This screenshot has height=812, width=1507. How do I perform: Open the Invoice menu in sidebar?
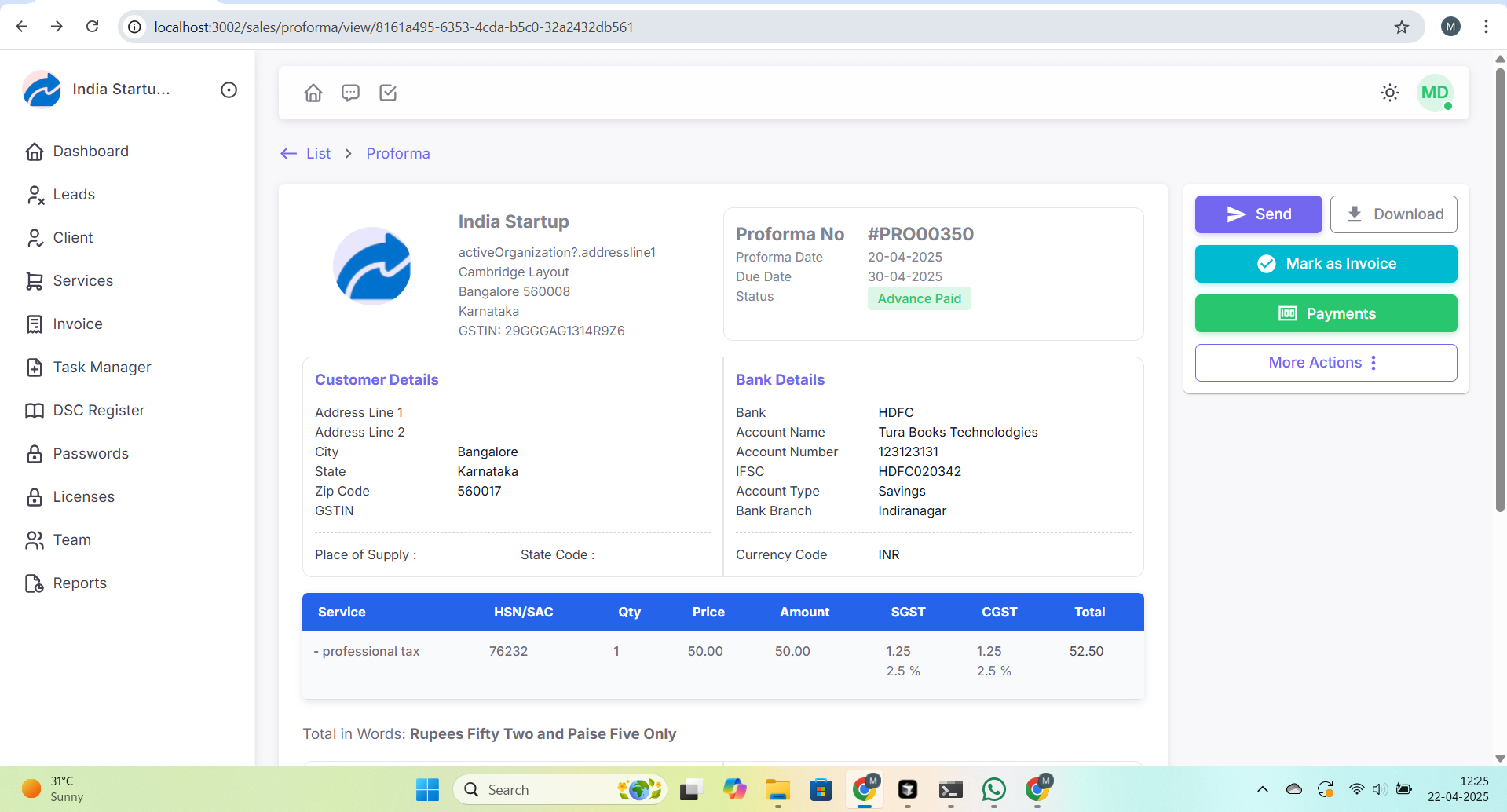(78, 324)
